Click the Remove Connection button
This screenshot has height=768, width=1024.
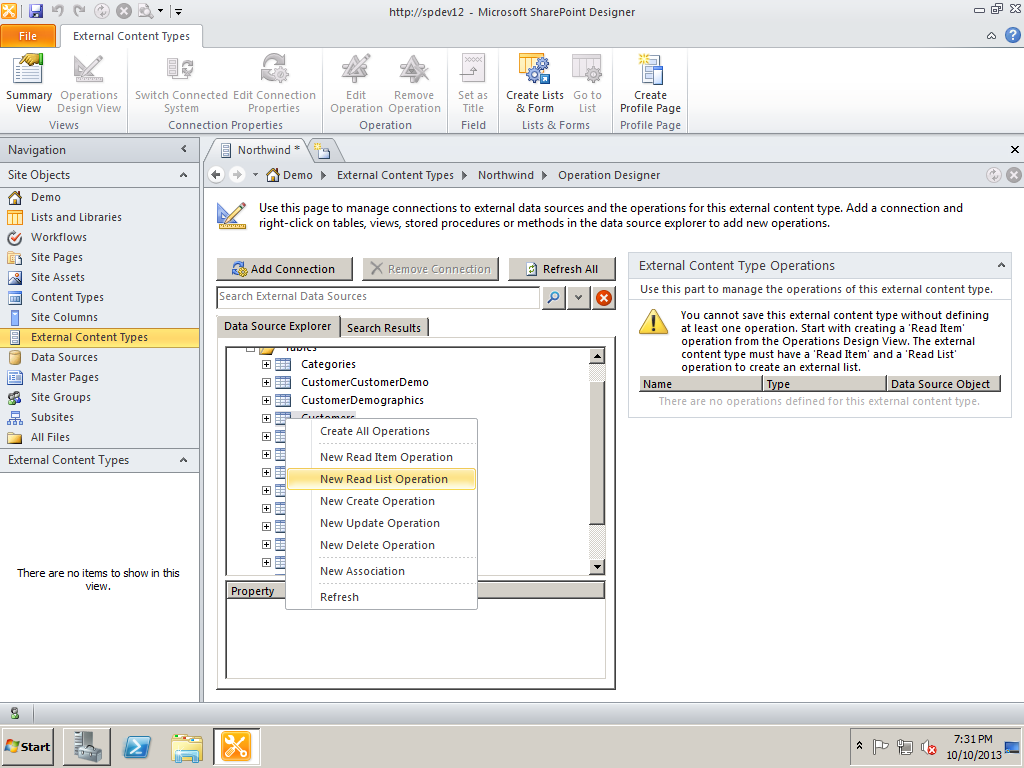pyautogui.click(x=430, y=269)
